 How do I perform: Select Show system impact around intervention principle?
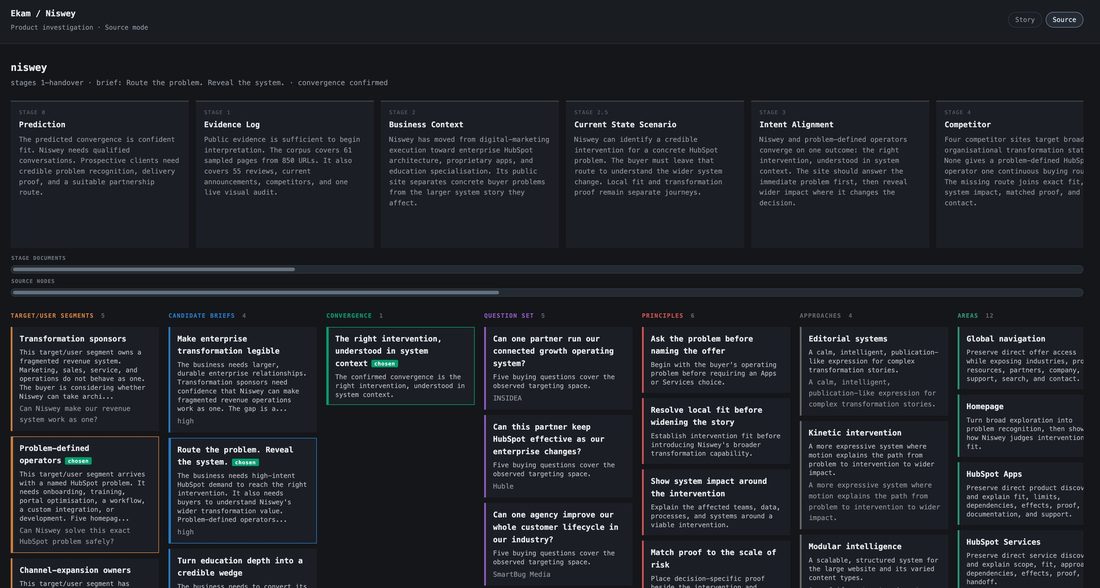click(x=716, y=502)
